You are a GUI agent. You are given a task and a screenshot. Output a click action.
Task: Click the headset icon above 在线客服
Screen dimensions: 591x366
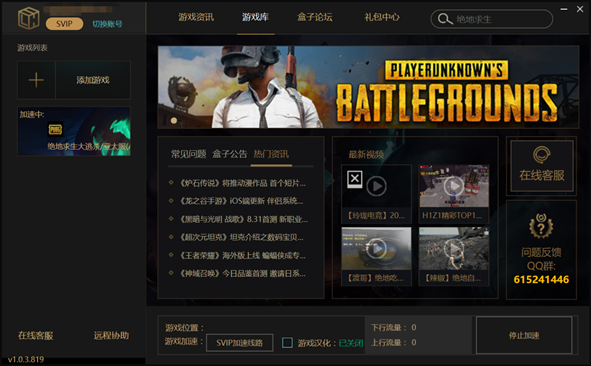(542, 154)
